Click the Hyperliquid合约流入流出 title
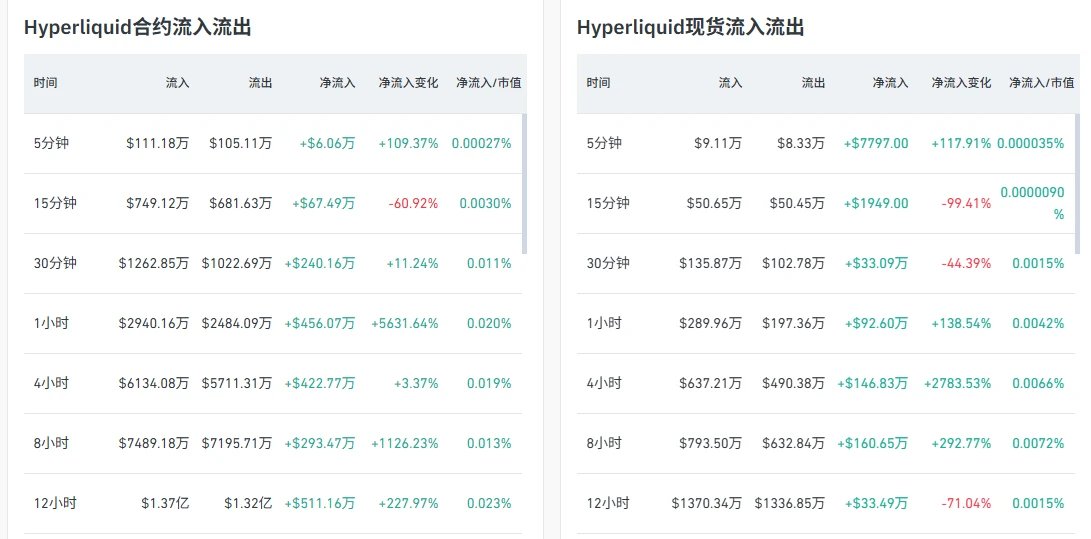Screen dimensions: 1091x539 137,28
